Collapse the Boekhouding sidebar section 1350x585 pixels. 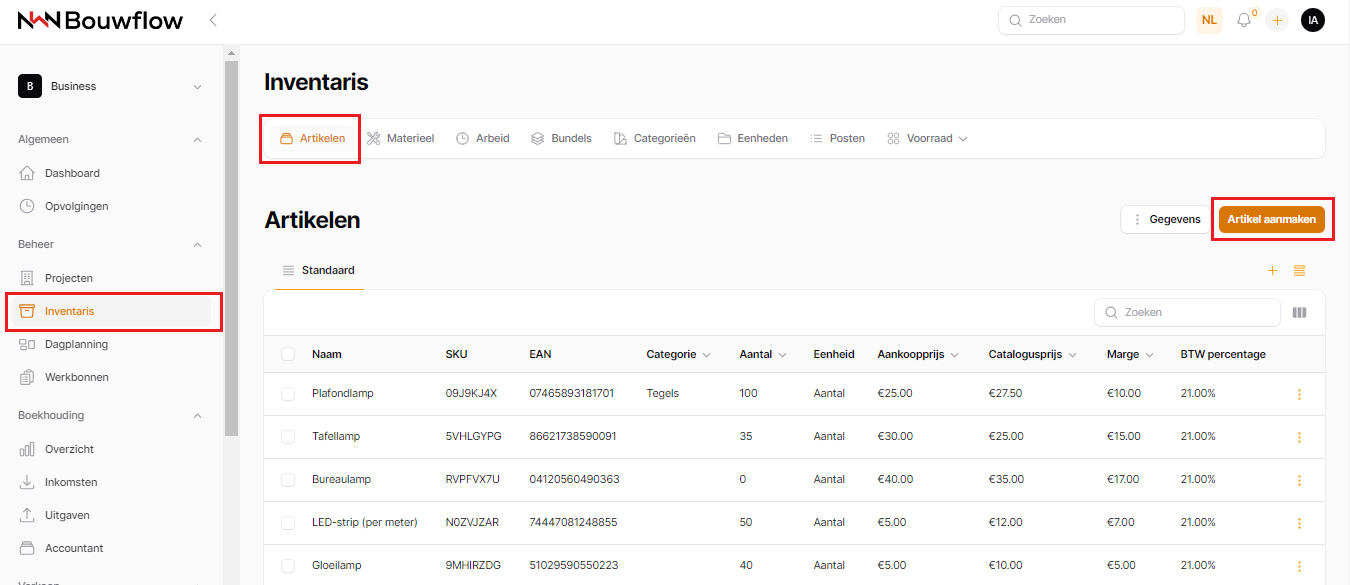click(197, 415)
